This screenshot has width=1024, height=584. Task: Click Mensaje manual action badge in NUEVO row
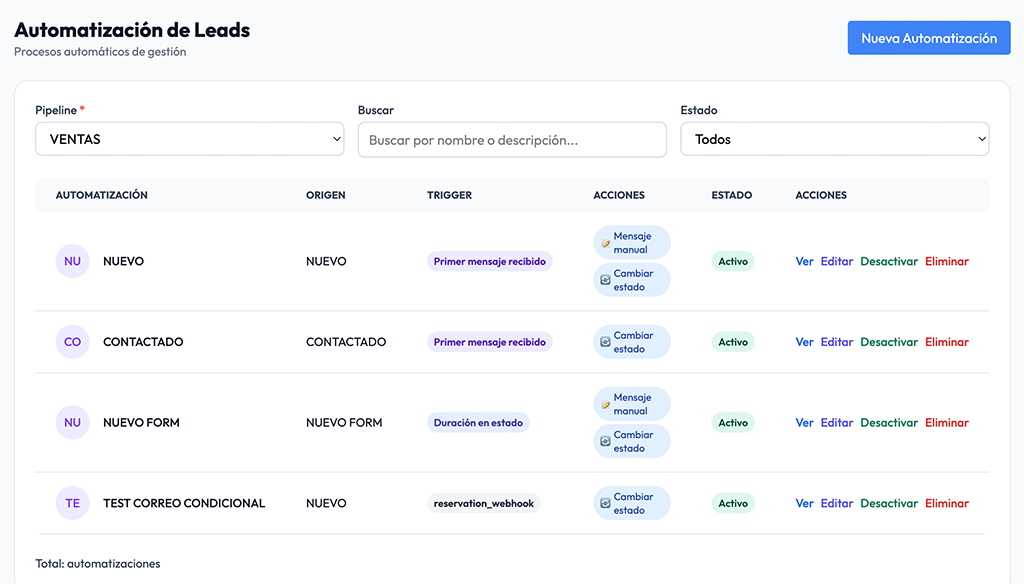pos(631,243)
